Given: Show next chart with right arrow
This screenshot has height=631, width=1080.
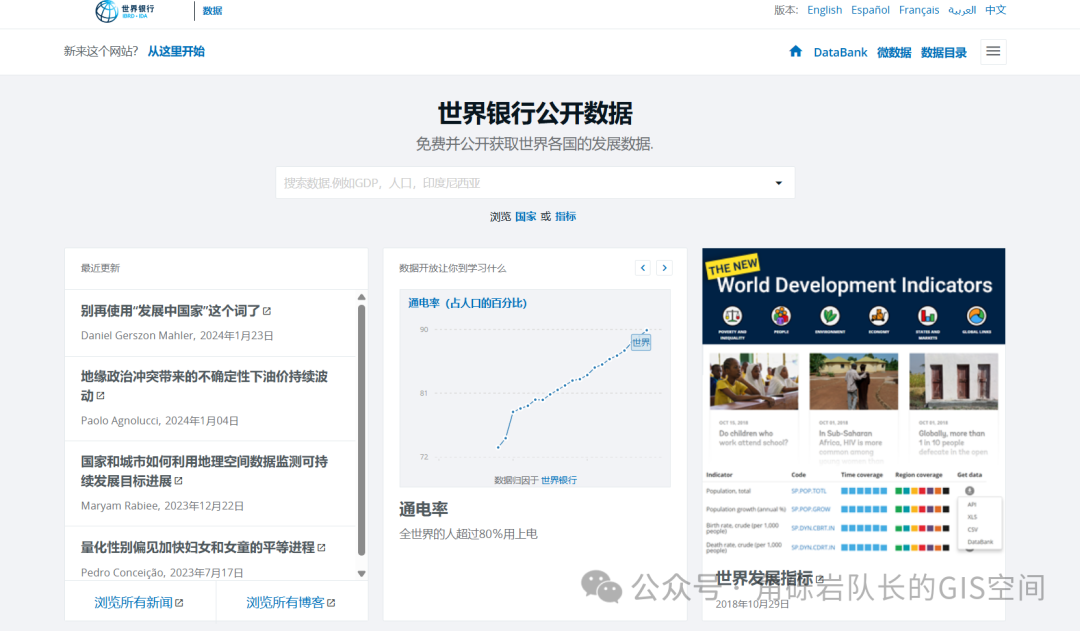Looking at the screenshot, I should click(665, 268).
